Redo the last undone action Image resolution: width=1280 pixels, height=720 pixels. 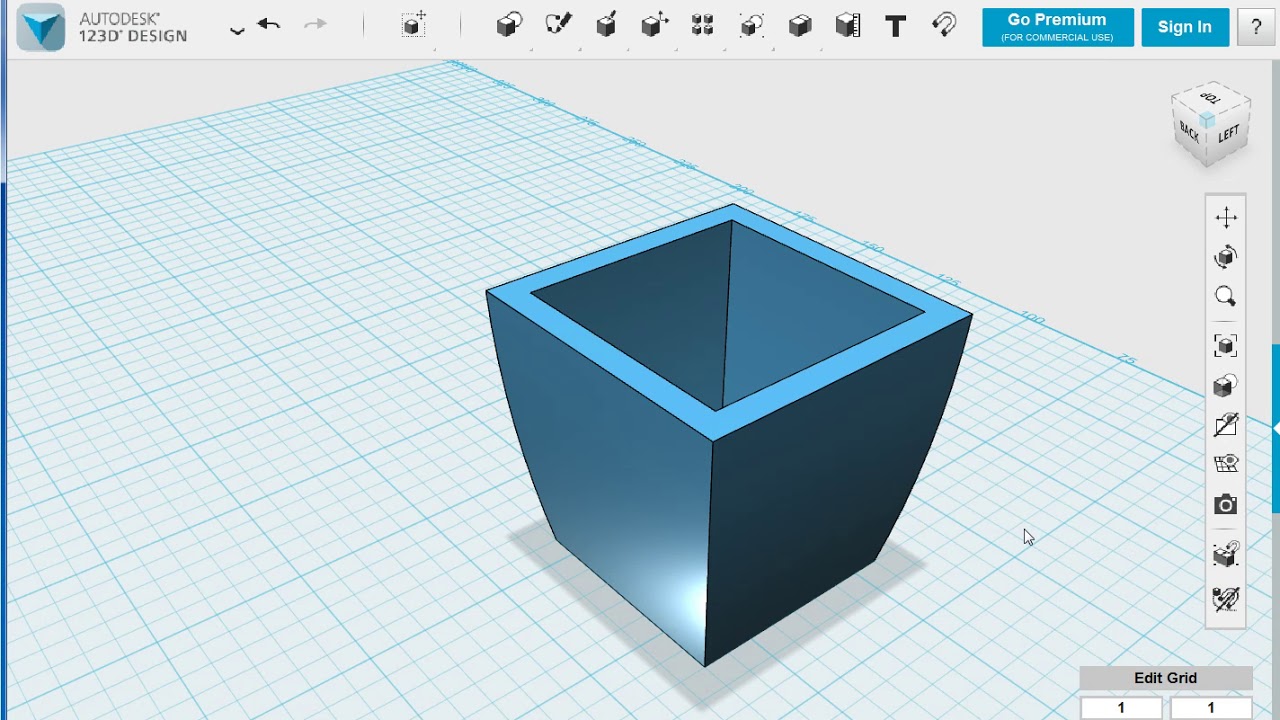coord(315,24)
